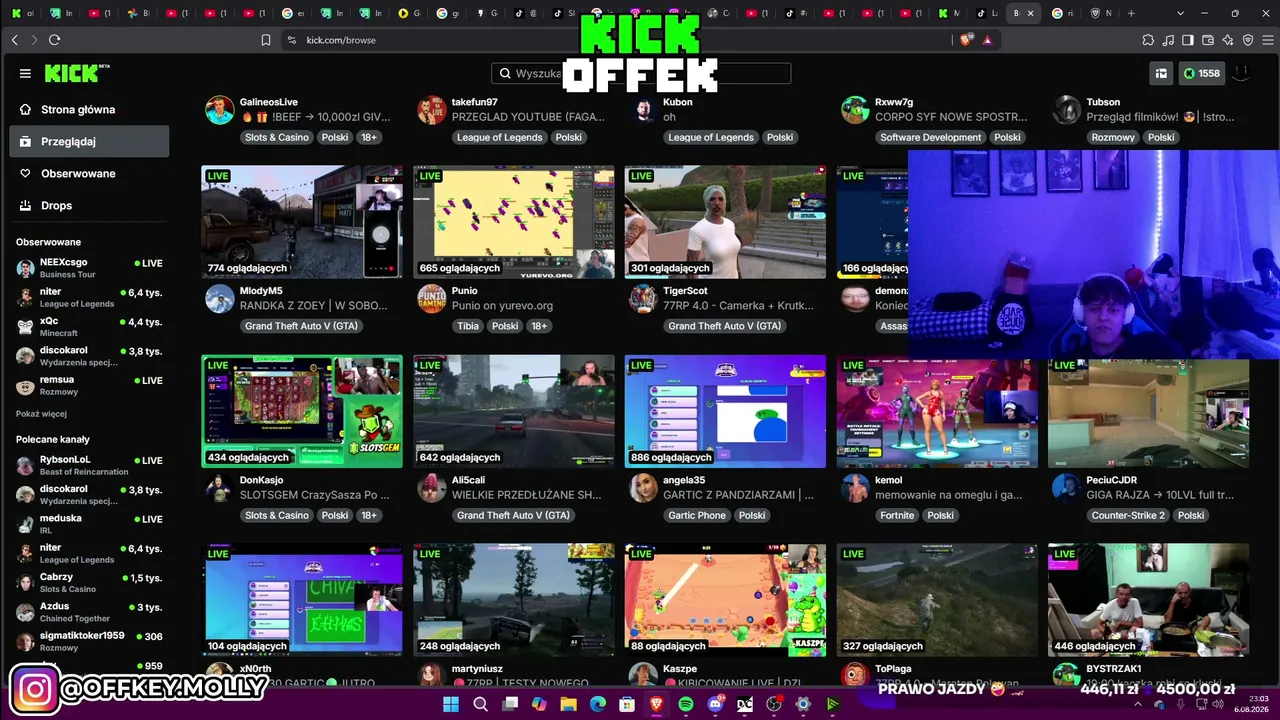The image size is (1280, 720).
Task: Go to Strona główna in sidebar
Action: click(89, 109)
